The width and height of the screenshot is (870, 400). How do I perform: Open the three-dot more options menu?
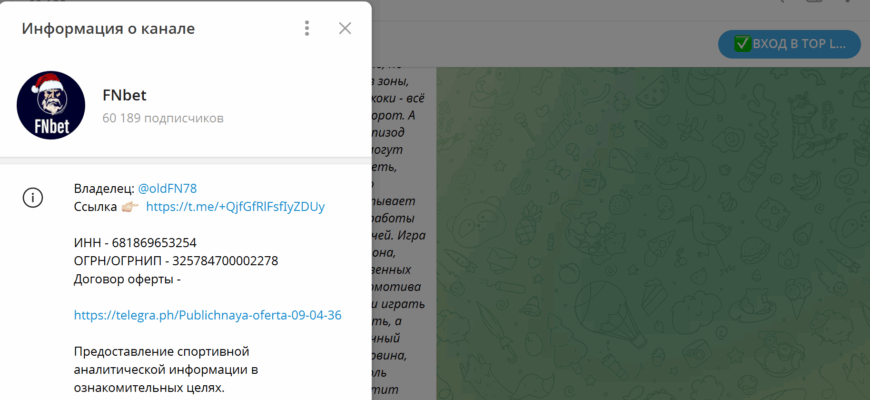tap(307, 28)
